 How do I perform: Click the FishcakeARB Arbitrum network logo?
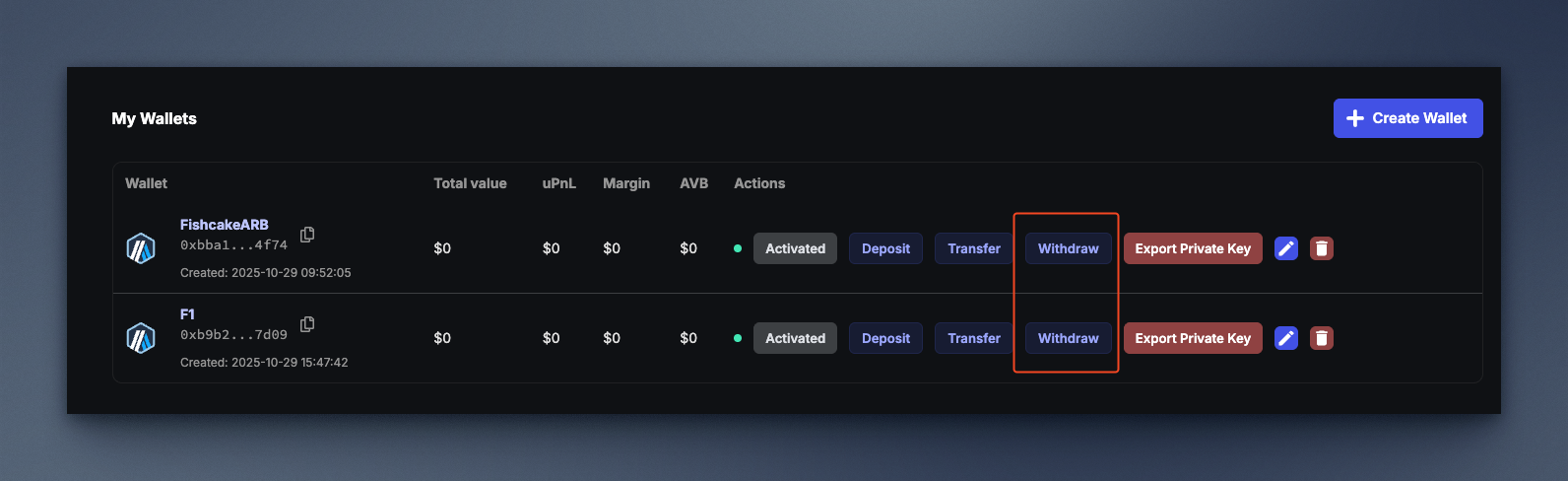coord(141,248)
